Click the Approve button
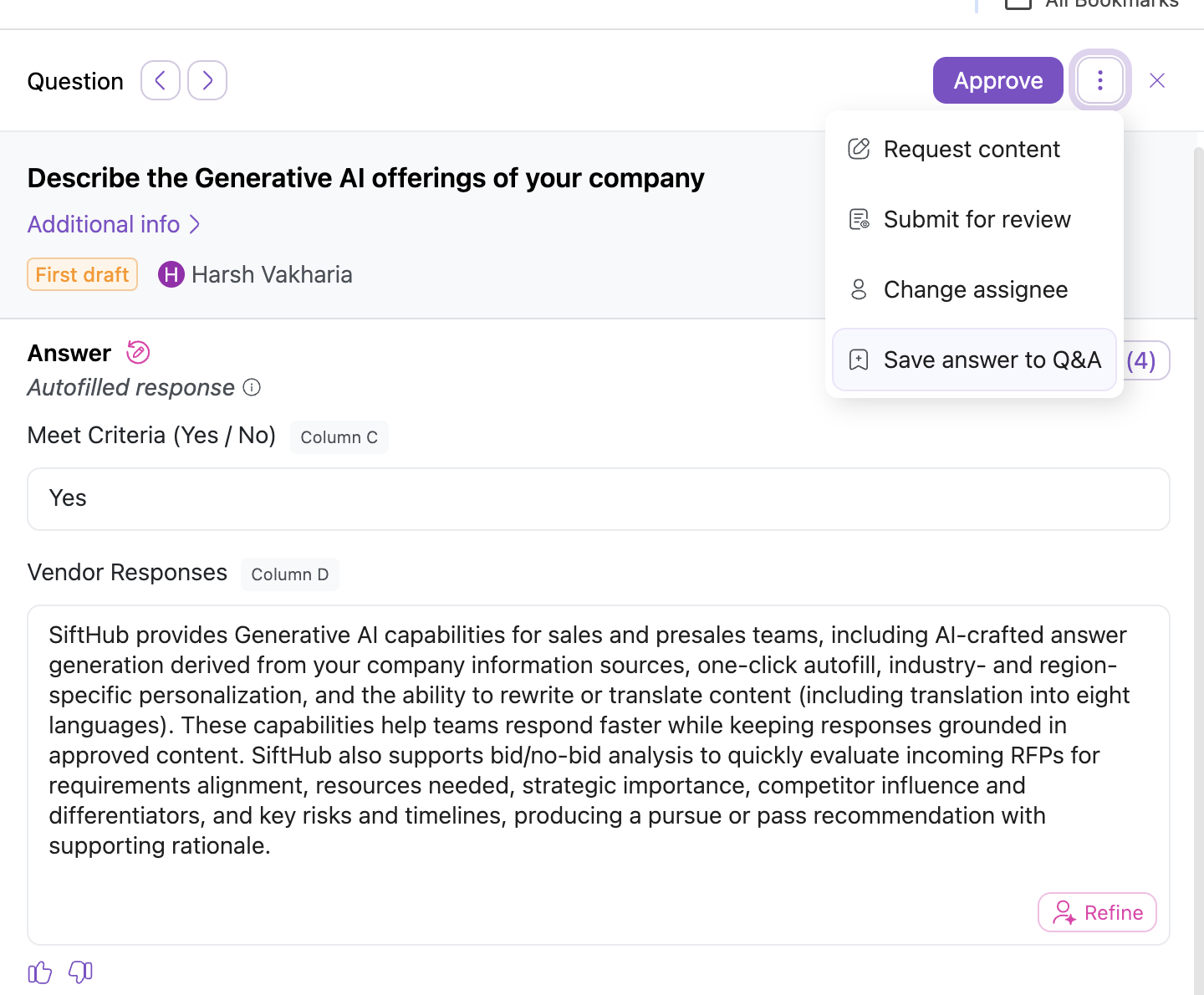The width and height of the screenshot is (1204, 995). click(x=998, y=80)
